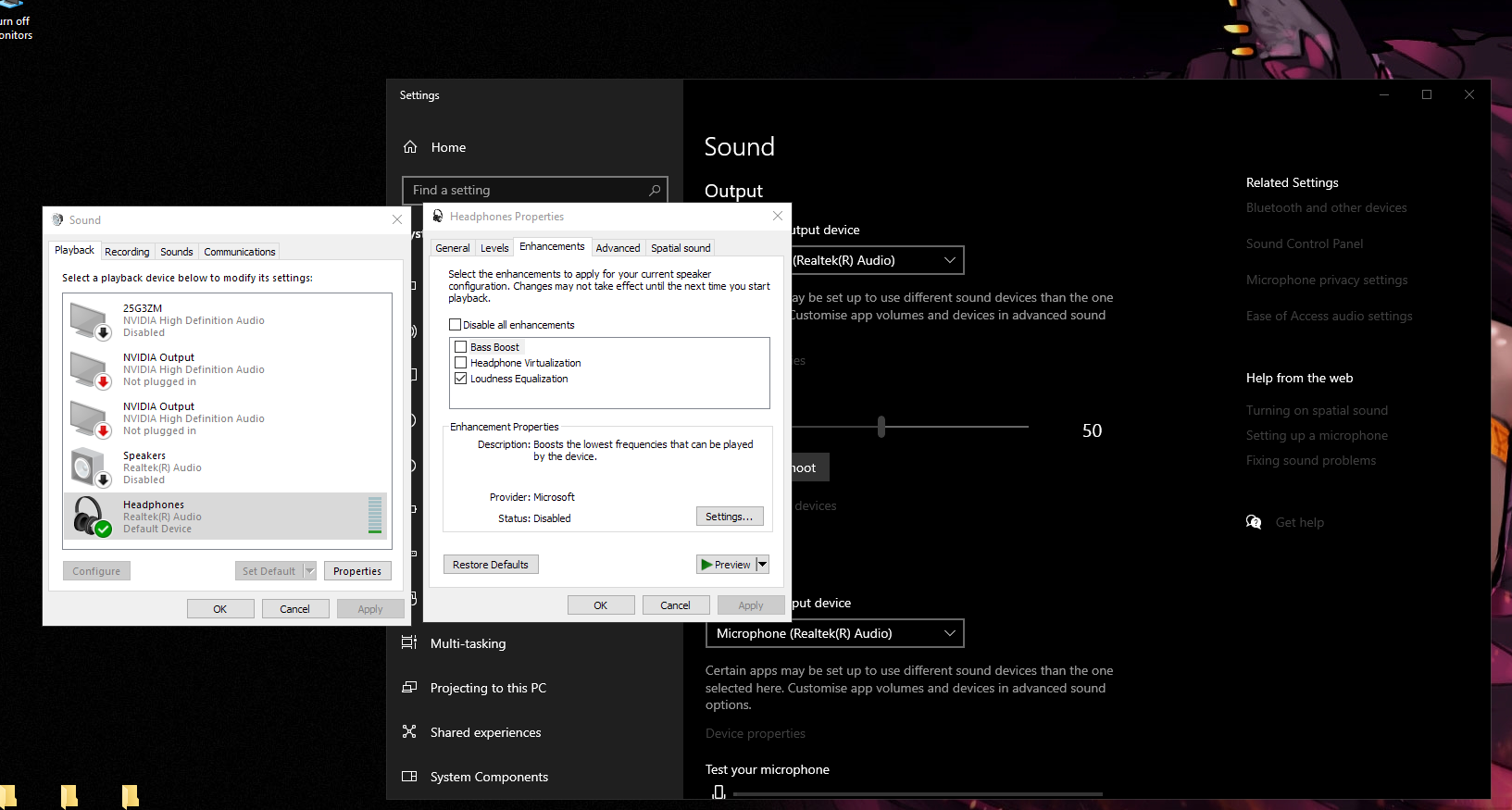
Task: Click the System Components icon
Action: pos(409,776)
